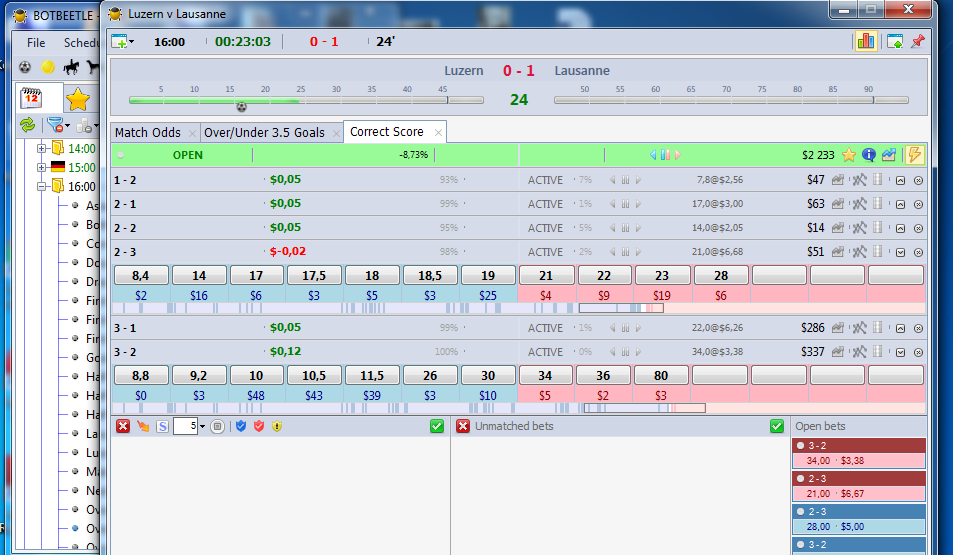
Task: Switch to the Match Odds tab
Action: [x=148, y=133]
